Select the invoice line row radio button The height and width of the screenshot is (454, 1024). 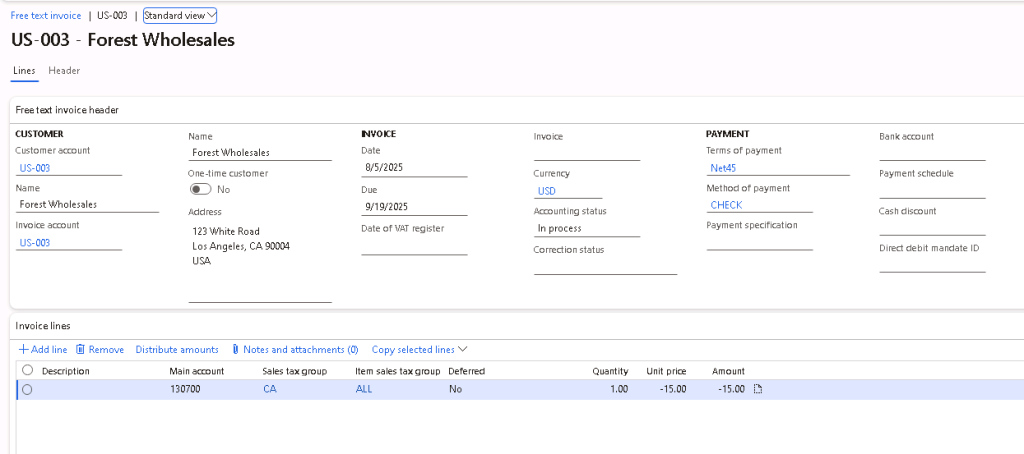click(27, 390)
